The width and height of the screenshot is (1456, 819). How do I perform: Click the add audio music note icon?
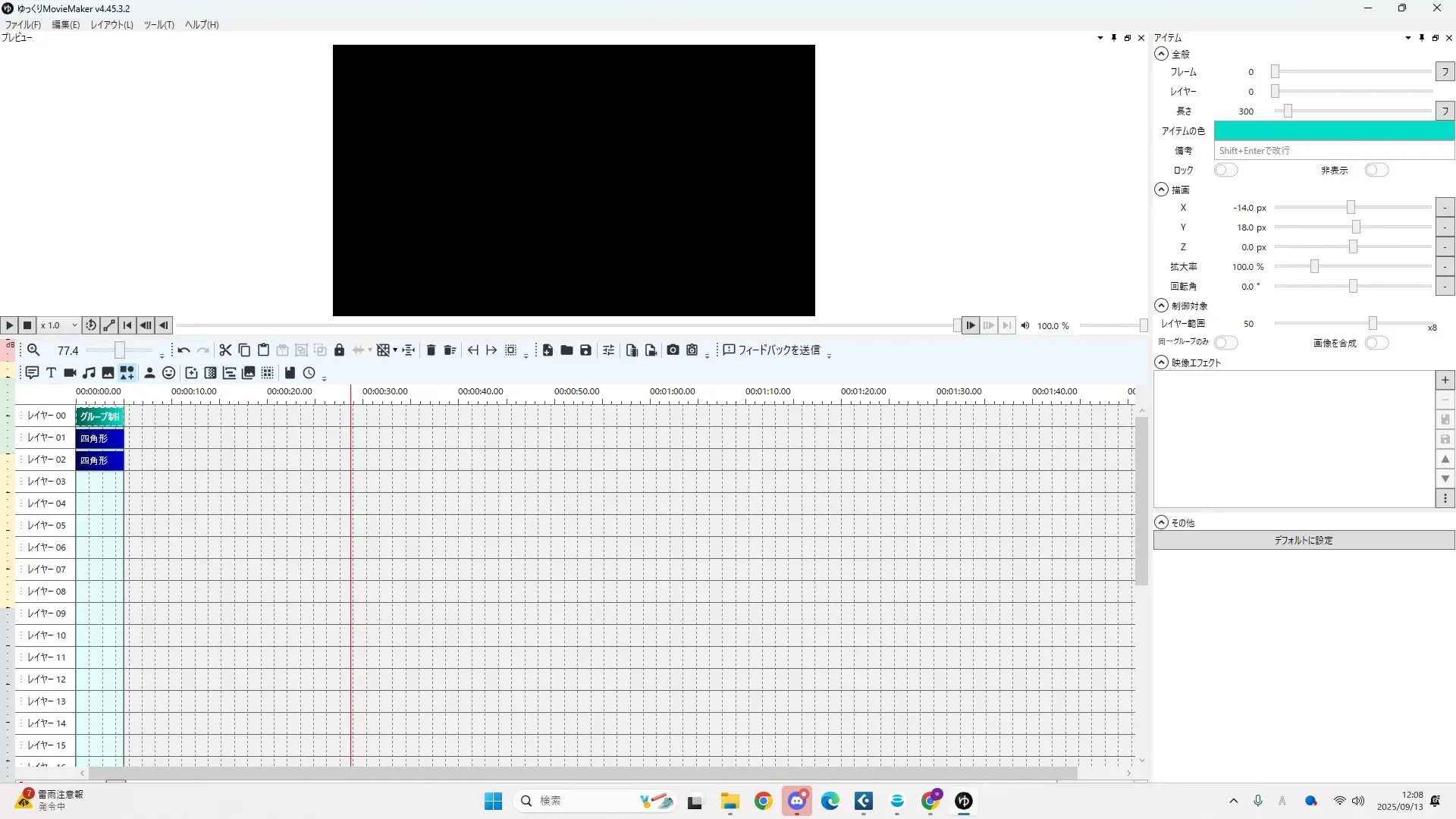(89, 373)
